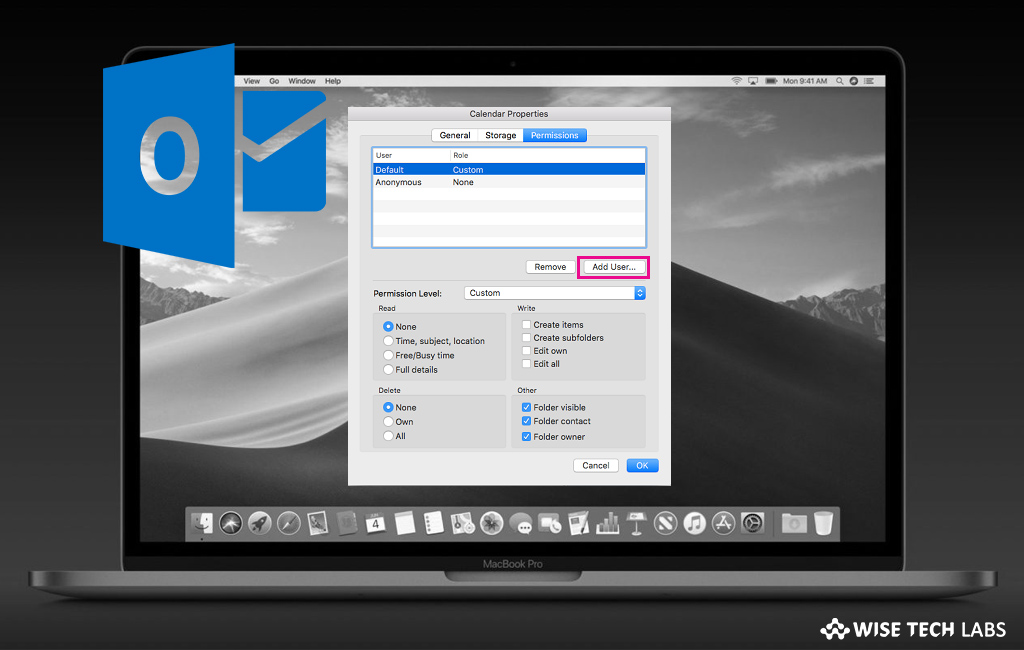Screen dimensions: 1024x650
Task: Launch the Music app from dock
Action: [x=694, y=523]
